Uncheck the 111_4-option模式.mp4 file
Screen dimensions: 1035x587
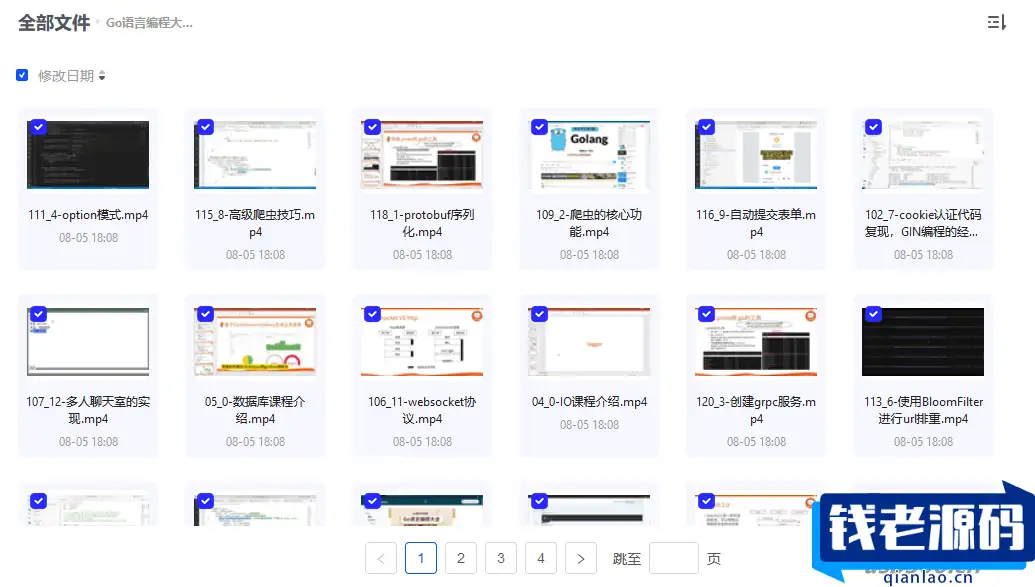pos(38,127)
